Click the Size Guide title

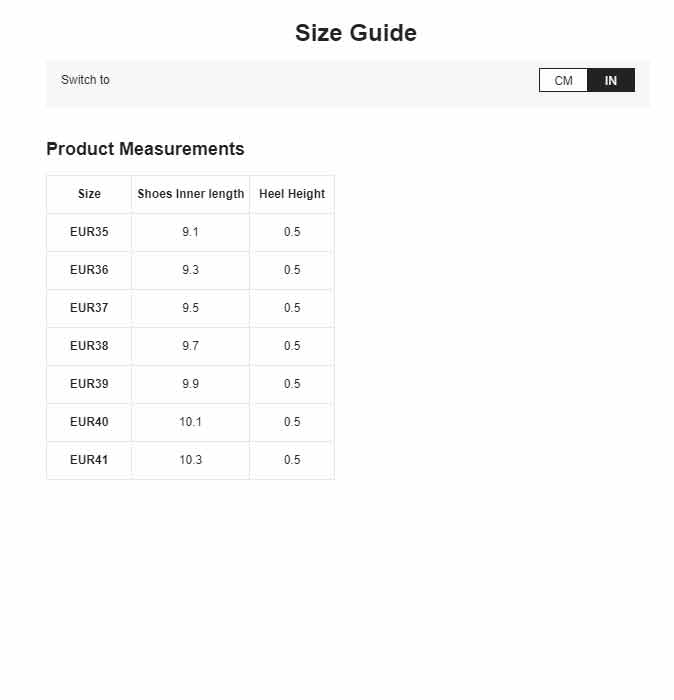[x=356, y=33]
